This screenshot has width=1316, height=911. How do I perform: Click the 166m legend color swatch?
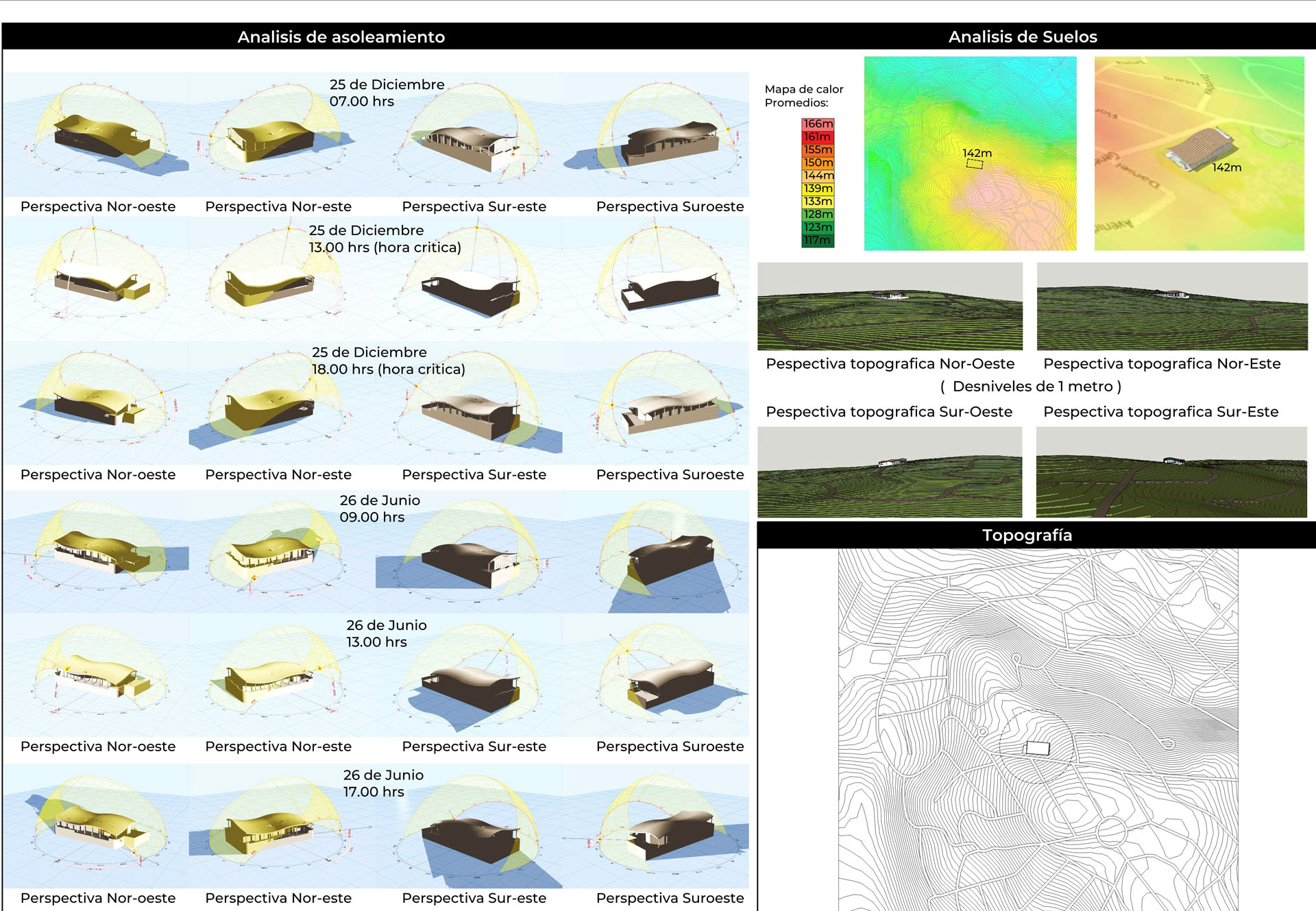(818, 124)
